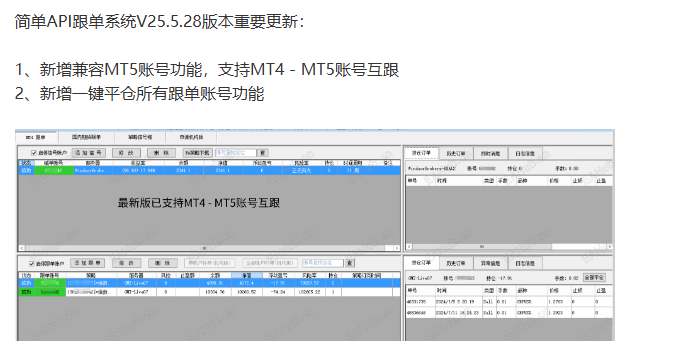
Task: Click left arrow of signal table horizontal scrollbar
Action: pos(22,248)
